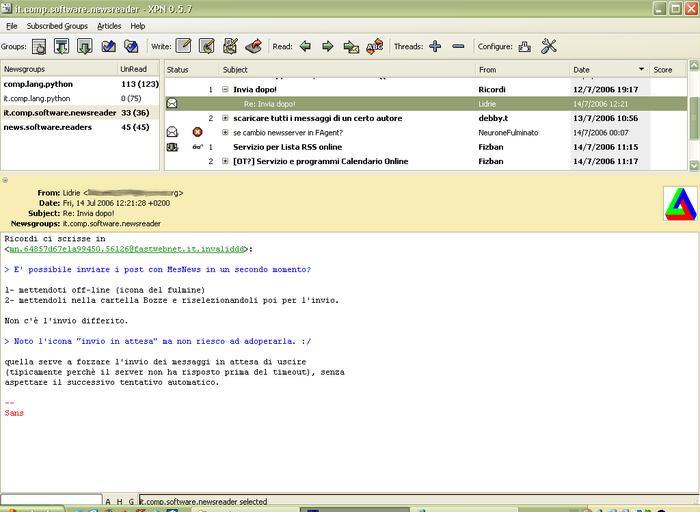The height and width of the screenshot is (512, 700).
Task: Open the Articles menu
Action: [x=109, y=26]
